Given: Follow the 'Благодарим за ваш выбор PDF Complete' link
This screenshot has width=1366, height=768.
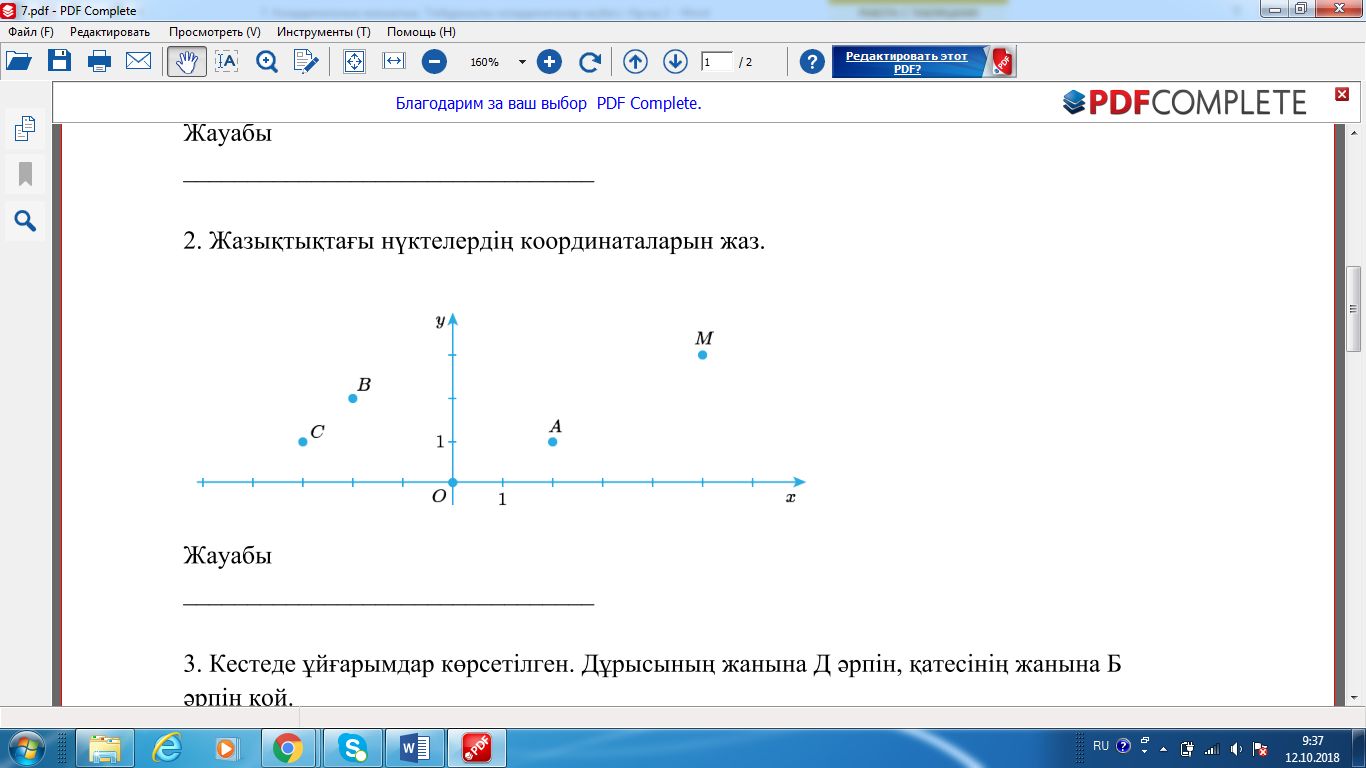Looking at the screenshot, I should point(549,103).
